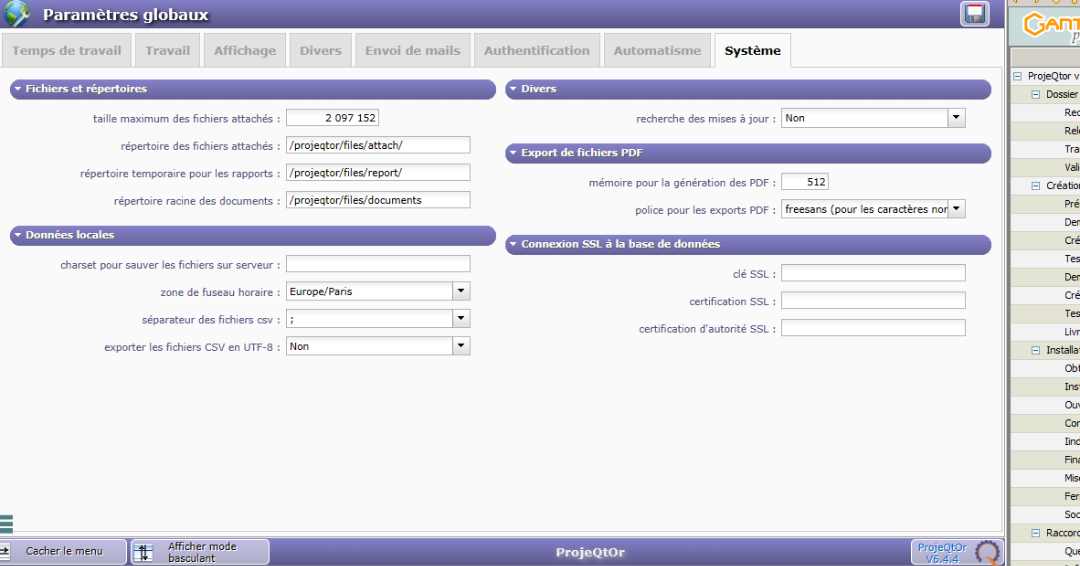Image resolution: width=1080 pixels, height=566 pixels.
Task: Switch to the Envoi de mails tab
Action: coord(412,51)
